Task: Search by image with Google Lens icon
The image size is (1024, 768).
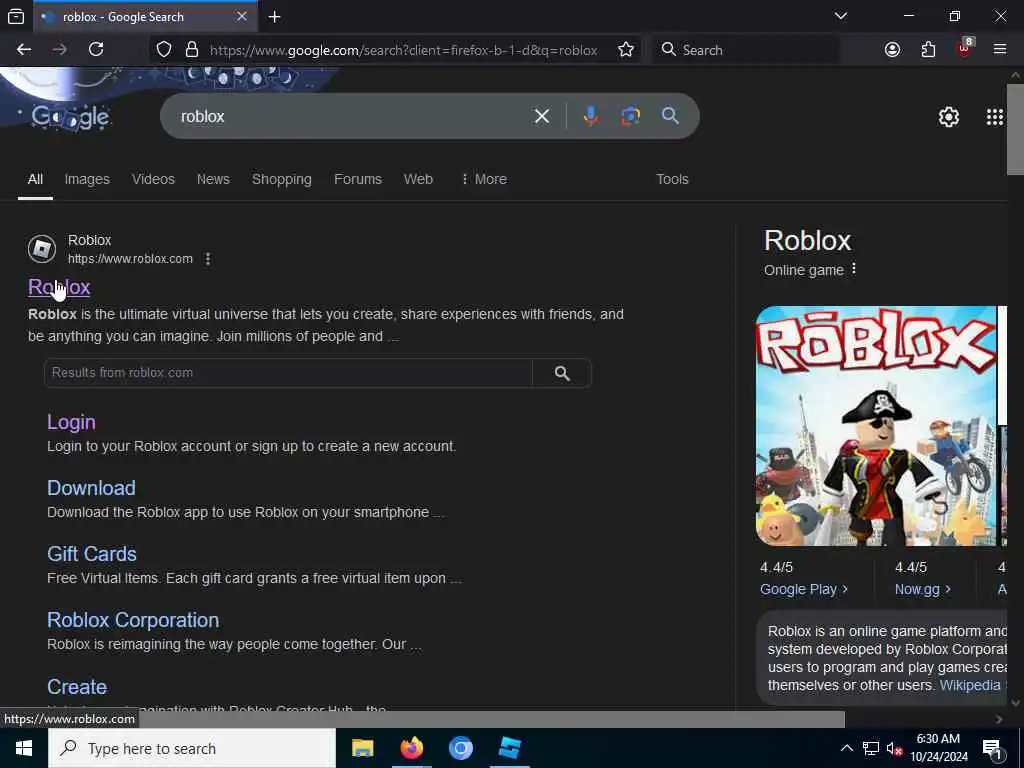Action: click(x=630, y=116)
